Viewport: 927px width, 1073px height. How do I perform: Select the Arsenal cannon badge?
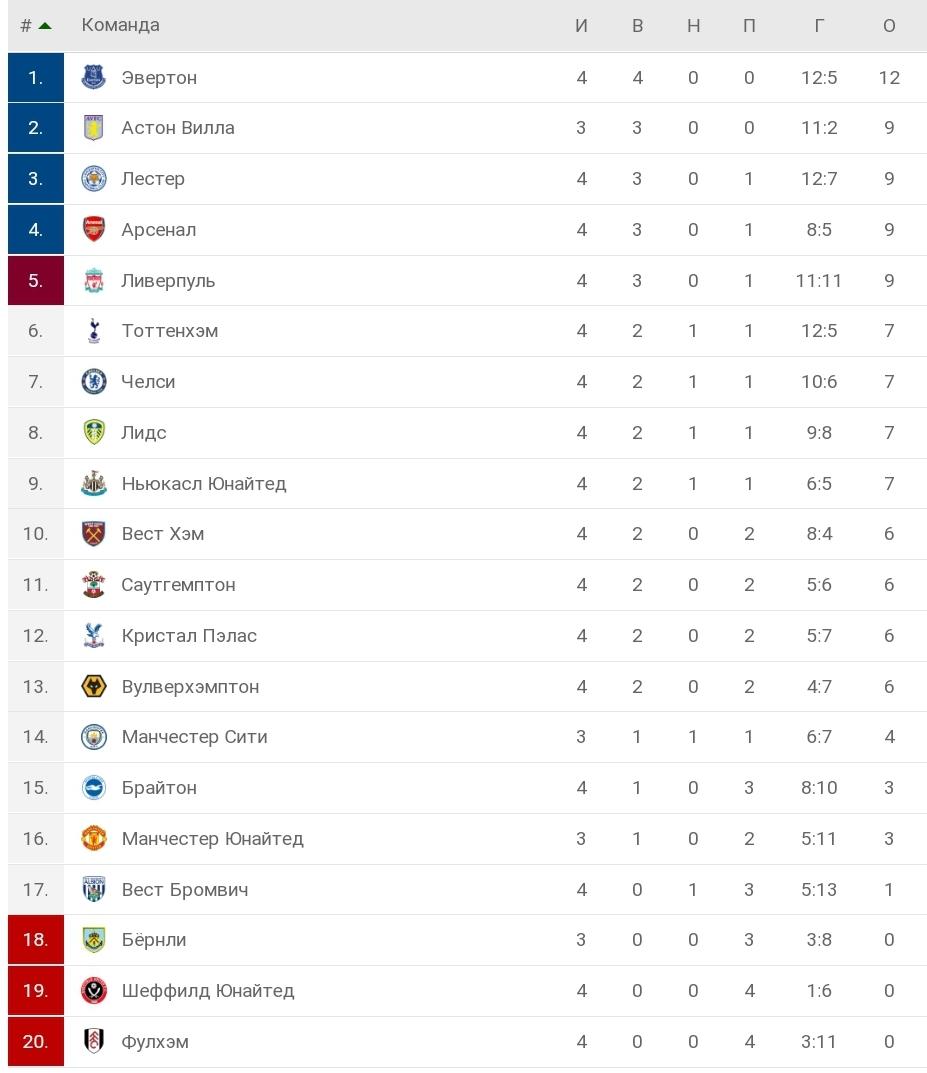92,229
